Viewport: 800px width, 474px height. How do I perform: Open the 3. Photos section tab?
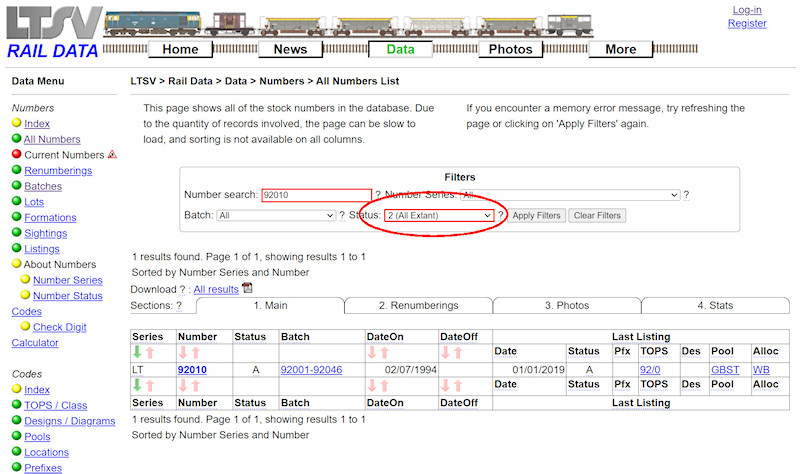(x=566, y=306)
